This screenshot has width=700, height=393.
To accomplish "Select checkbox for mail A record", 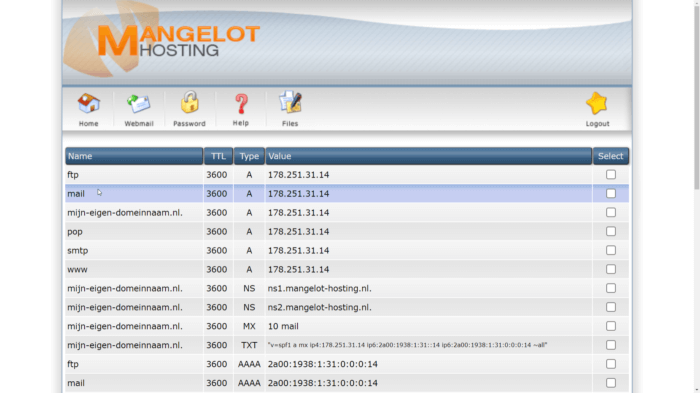I will point(611,193).
